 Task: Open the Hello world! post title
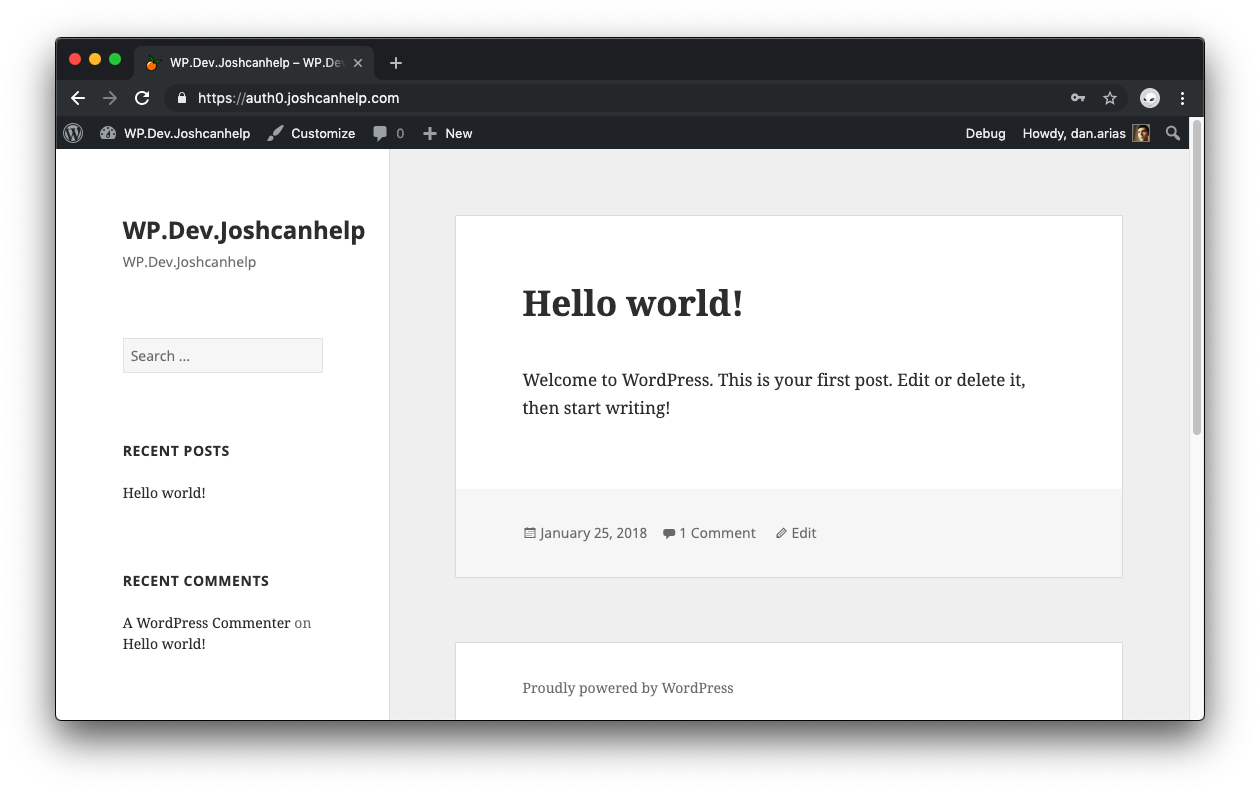pos(633,303)
